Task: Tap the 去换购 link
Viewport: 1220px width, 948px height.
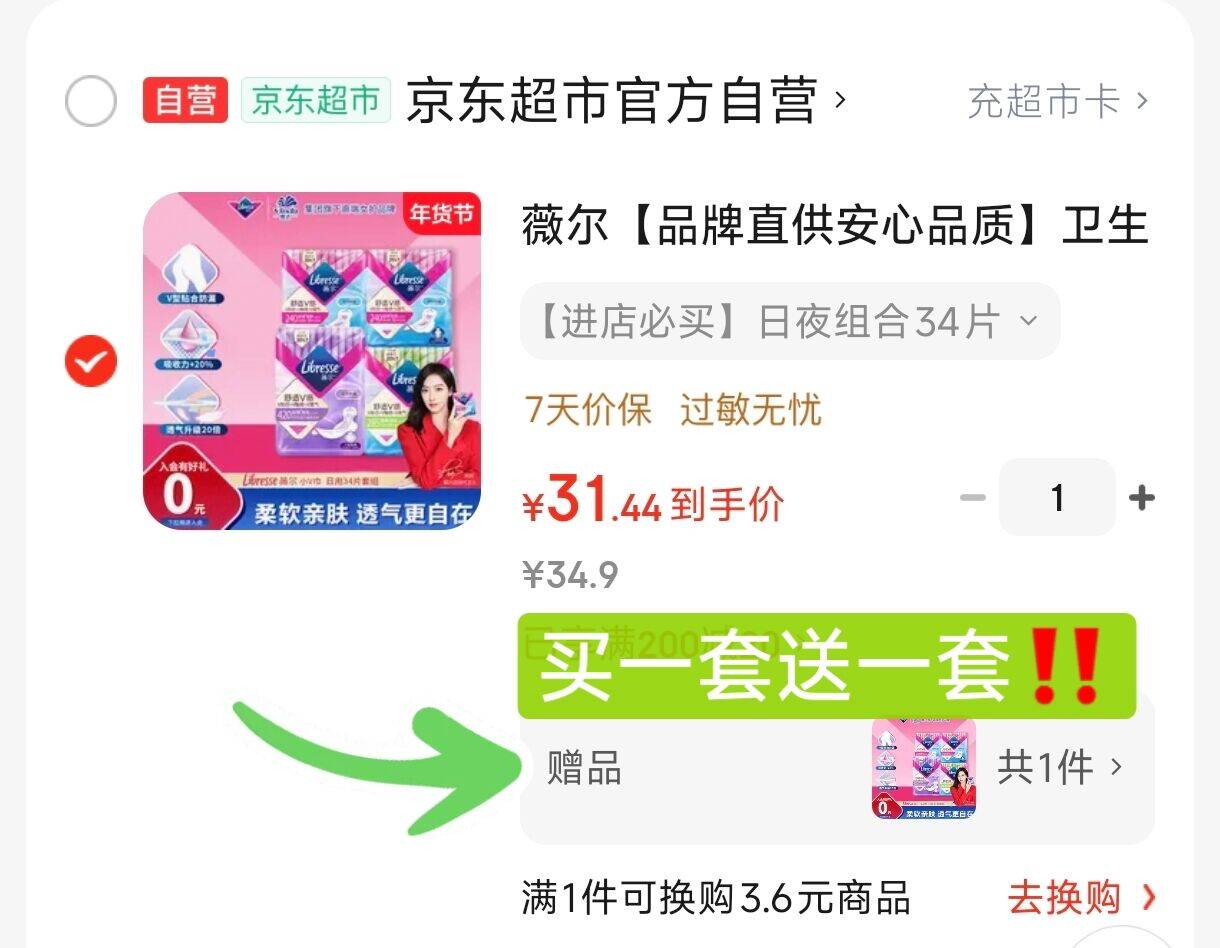Action: [1064, 897]
